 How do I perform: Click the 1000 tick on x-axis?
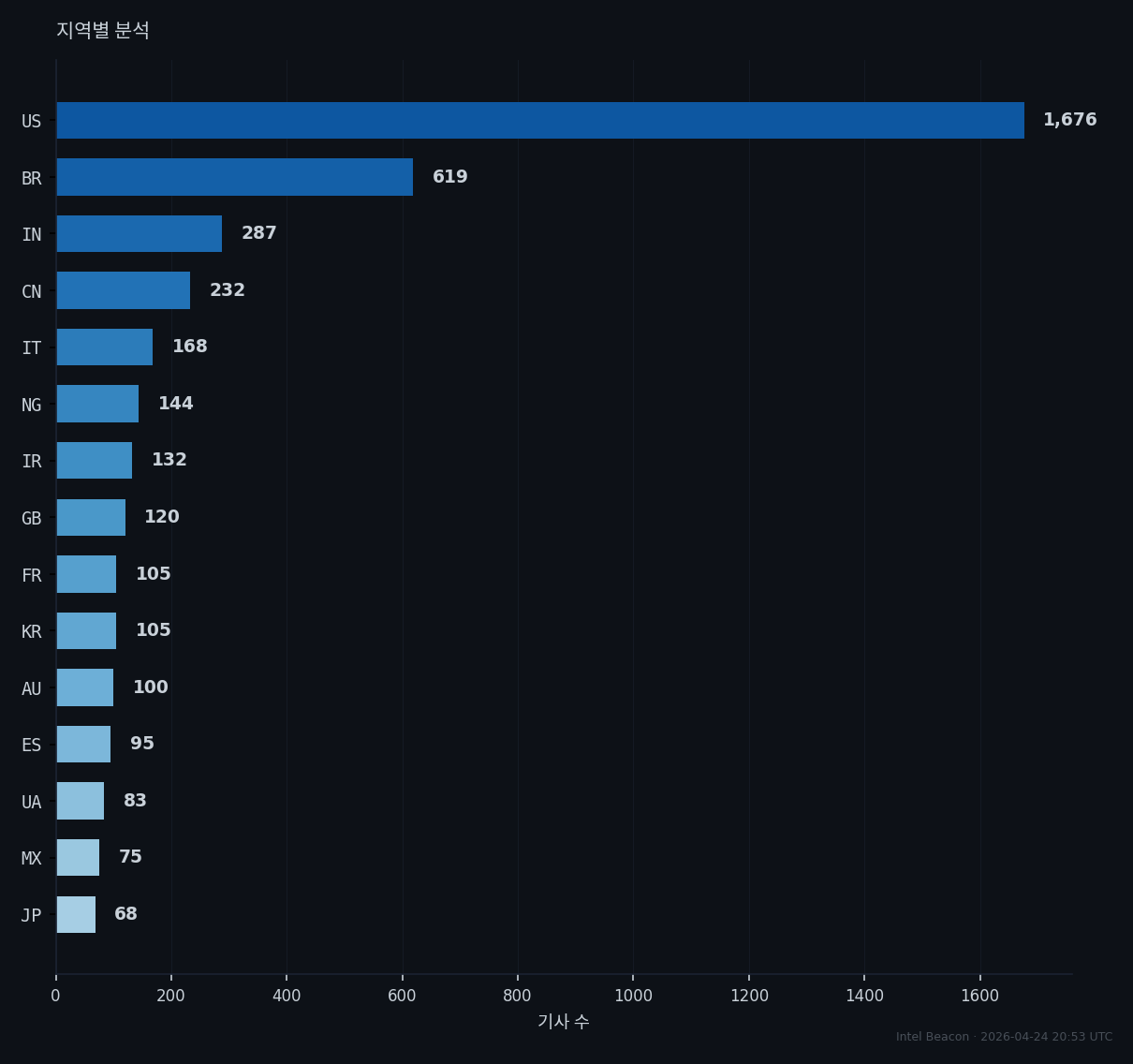(x=633, y=996)
